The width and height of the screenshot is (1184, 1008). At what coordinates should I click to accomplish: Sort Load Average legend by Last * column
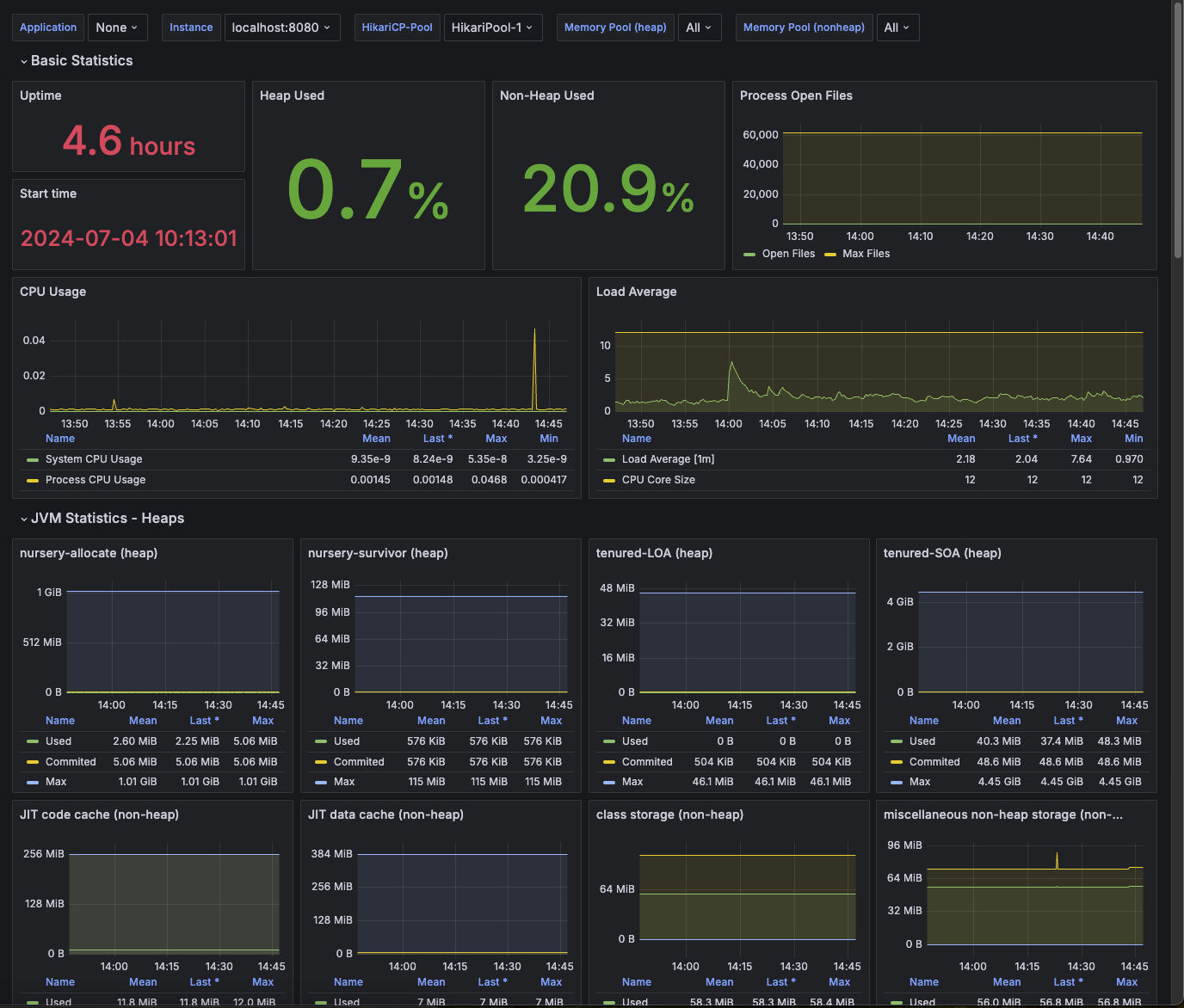[1023, 439]
